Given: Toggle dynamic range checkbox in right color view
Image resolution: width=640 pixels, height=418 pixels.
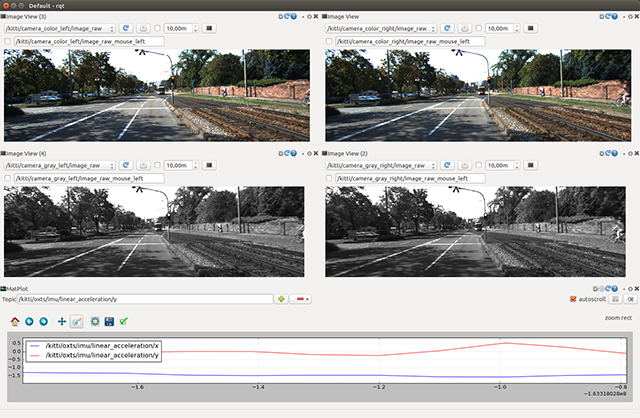Looking at the screenshot, I should point(478,27).
